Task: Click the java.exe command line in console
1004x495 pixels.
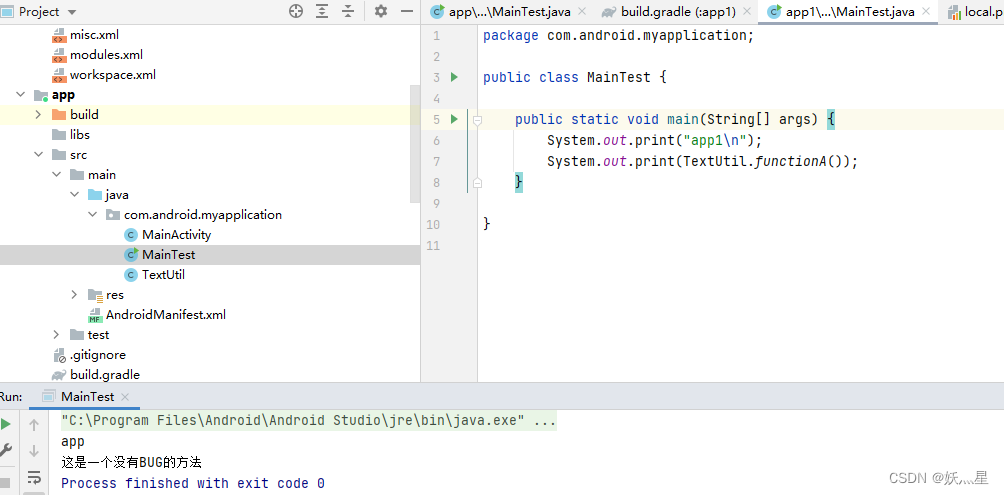Action: 309,421
